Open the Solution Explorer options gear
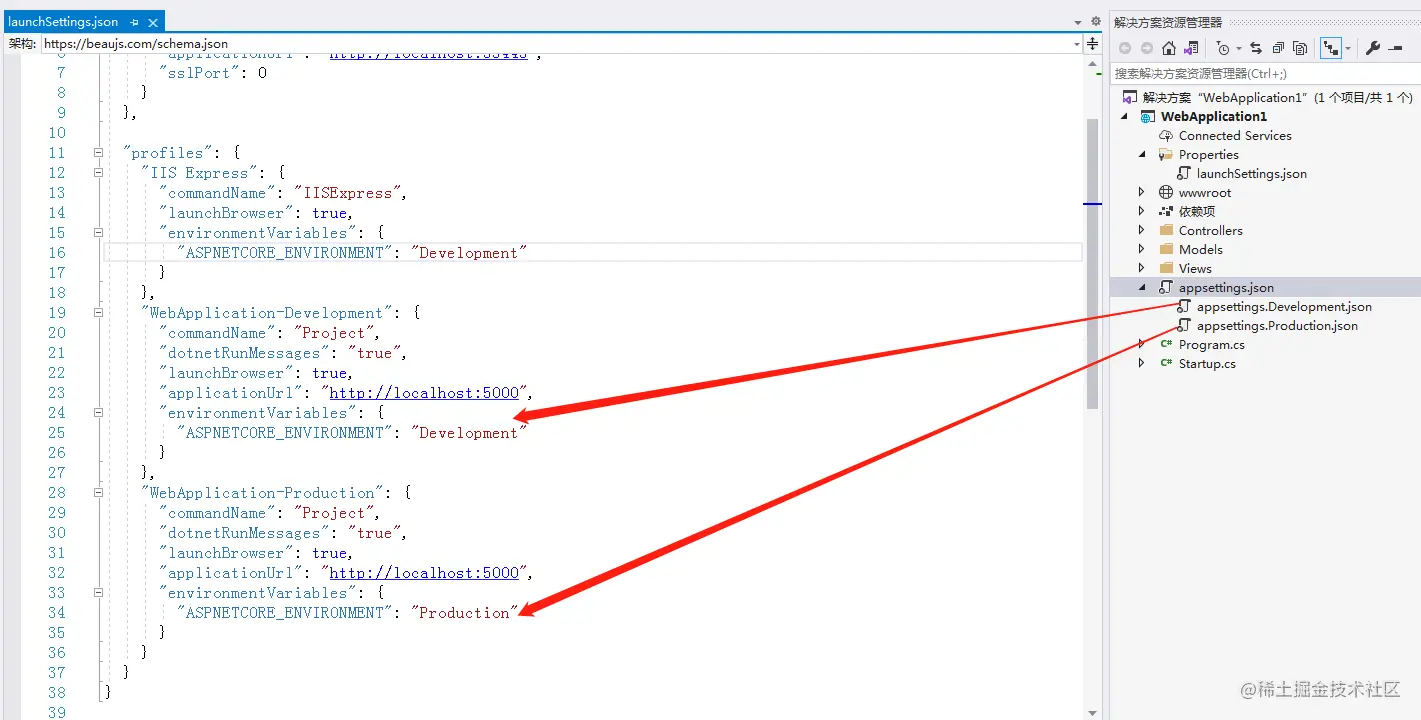This screenshot has height=720, width=1421. pyautogui.click(x=1096, y=21)
